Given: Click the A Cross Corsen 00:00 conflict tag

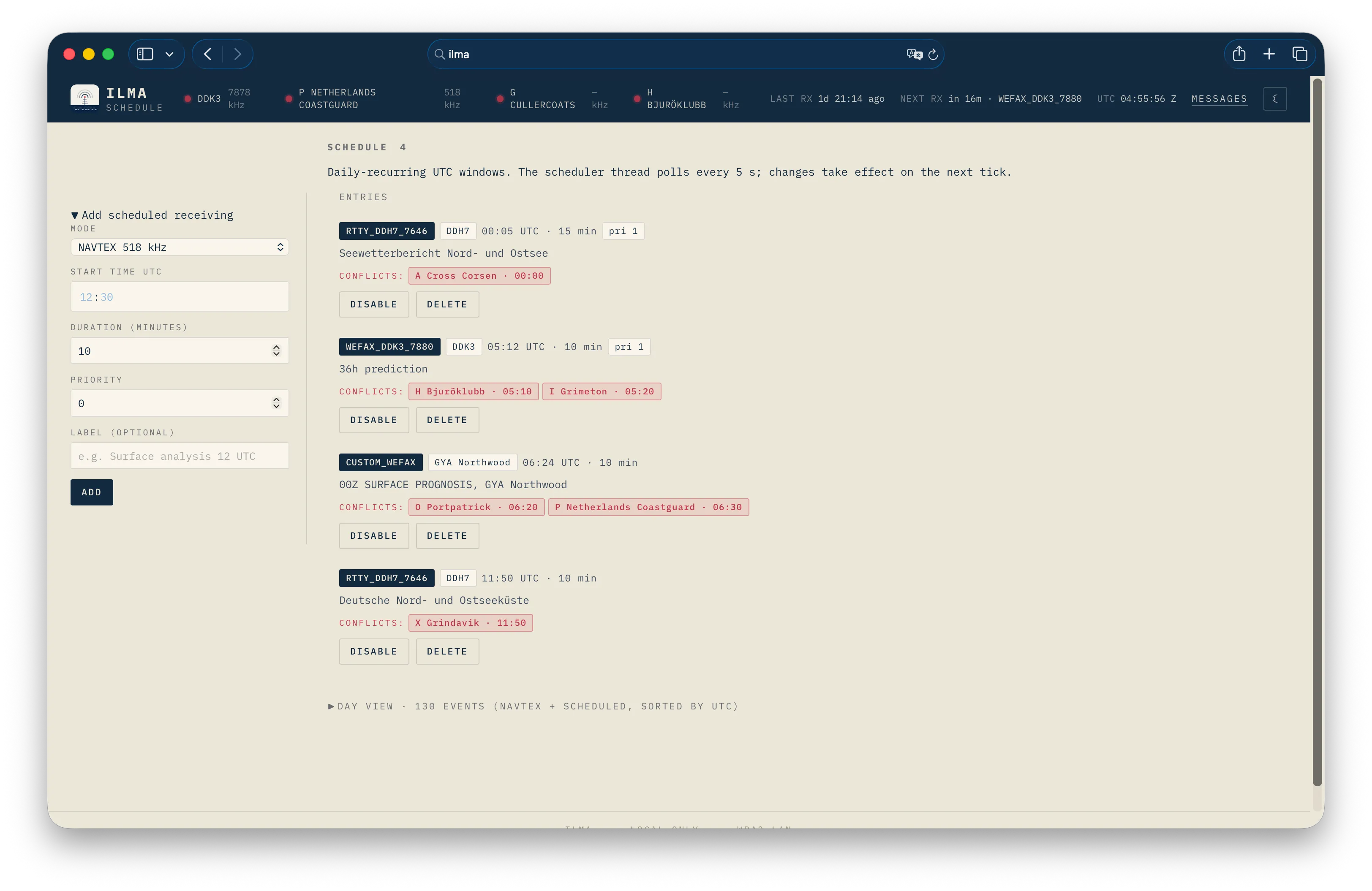Looking at the screenshot, I should tap(479, 276).
